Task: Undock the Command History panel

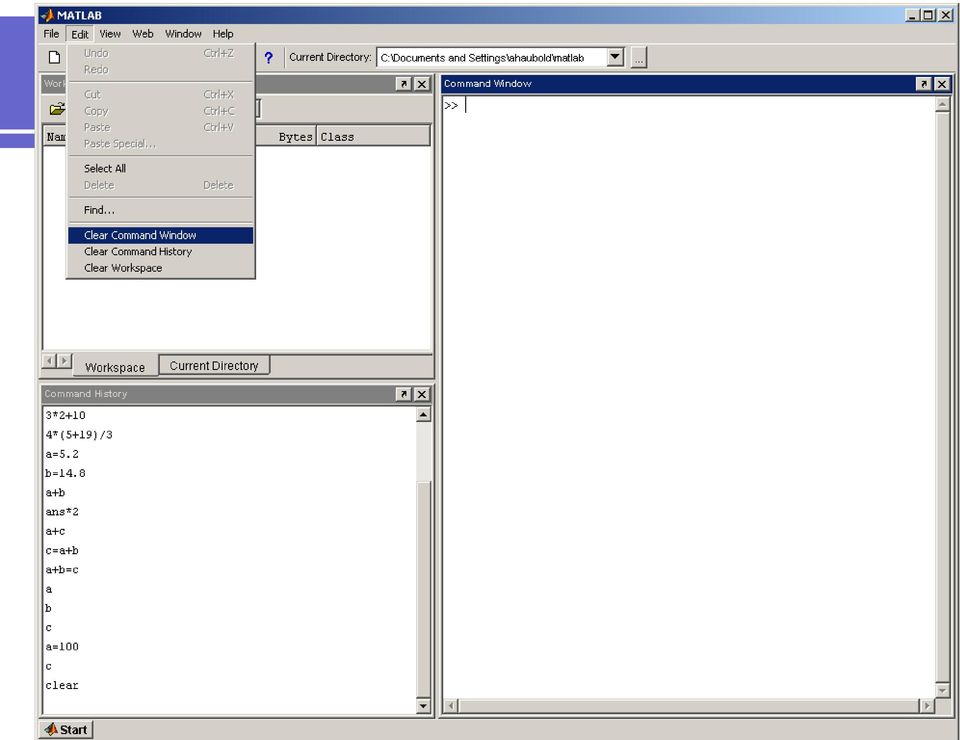Action: [403, 394]
